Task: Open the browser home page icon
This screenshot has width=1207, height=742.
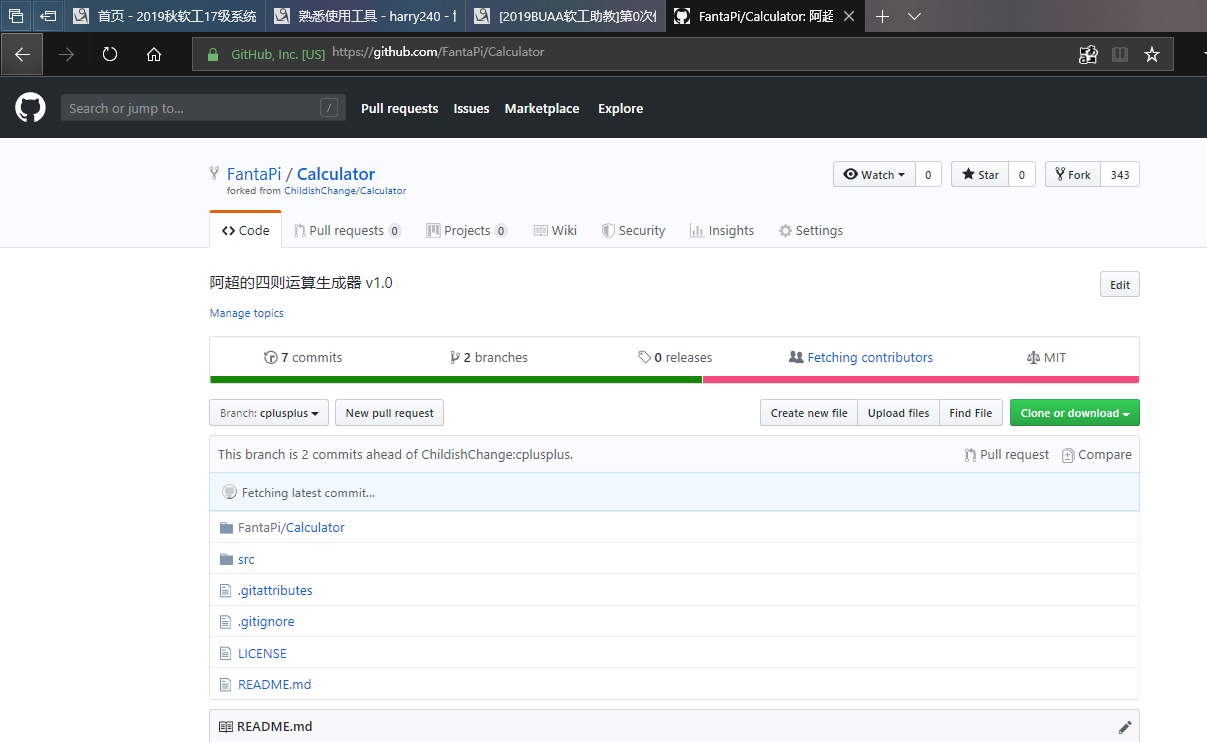Action: (154, 55)
